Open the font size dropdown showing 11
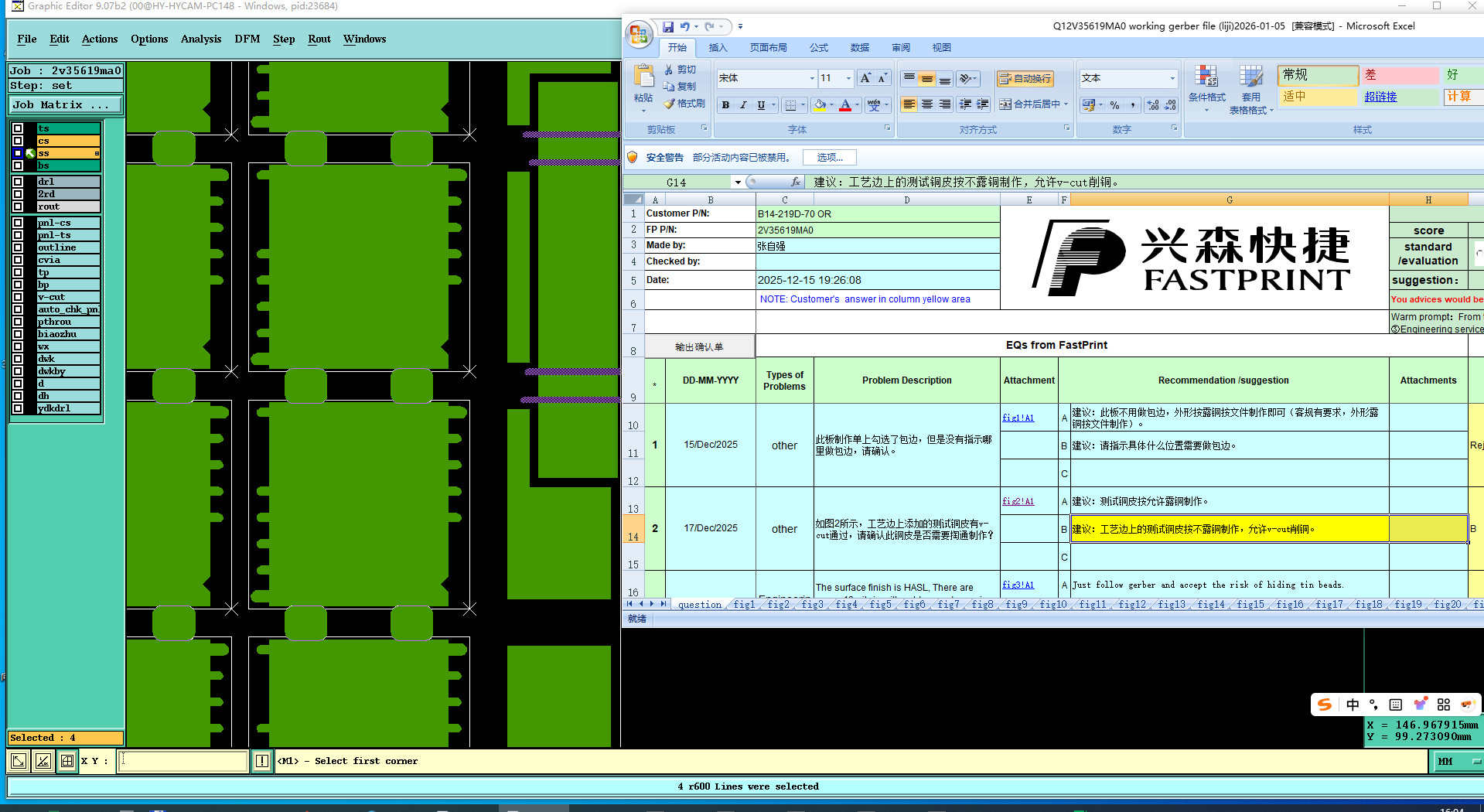This screenshot has height=812, width=1484. 848,78
